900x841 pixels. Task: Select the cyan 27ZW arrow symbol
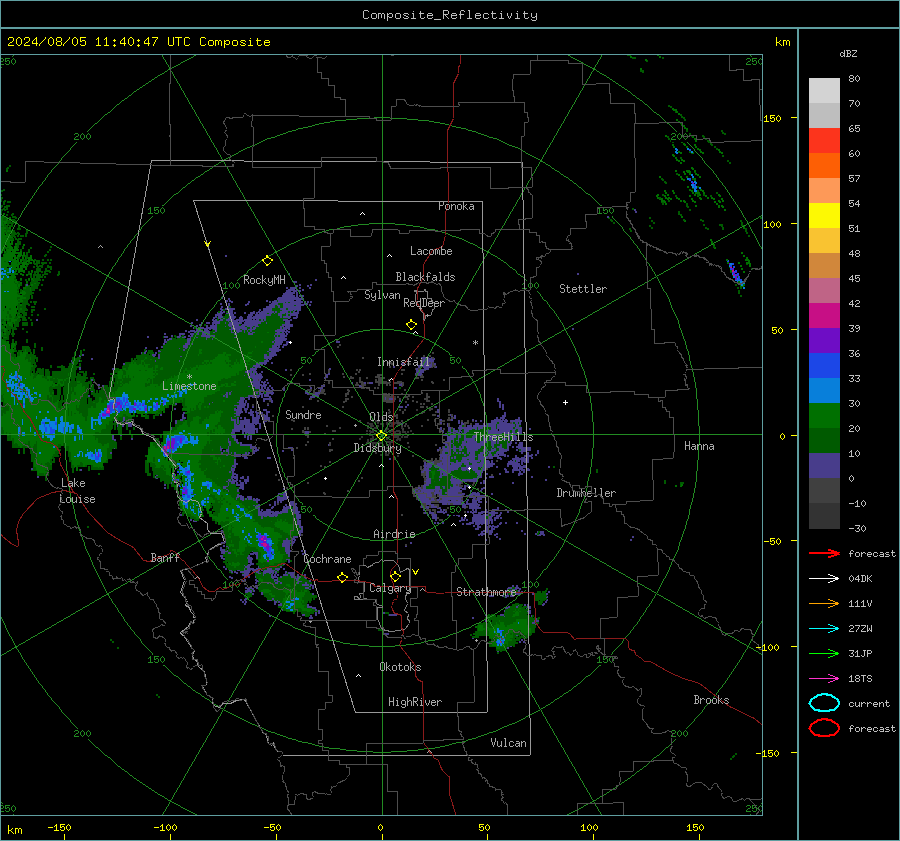click(x=824, y=629)
